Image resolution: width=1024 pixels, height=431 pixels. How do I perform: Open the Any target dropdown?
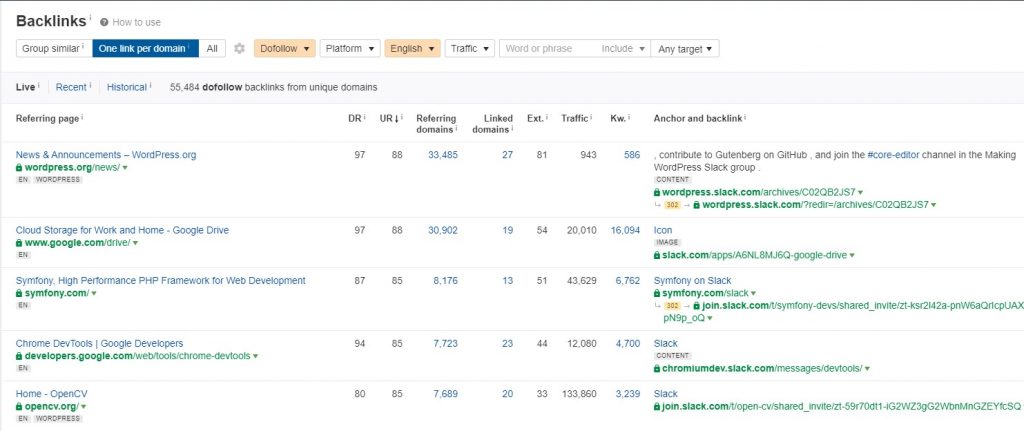(685, 48)
